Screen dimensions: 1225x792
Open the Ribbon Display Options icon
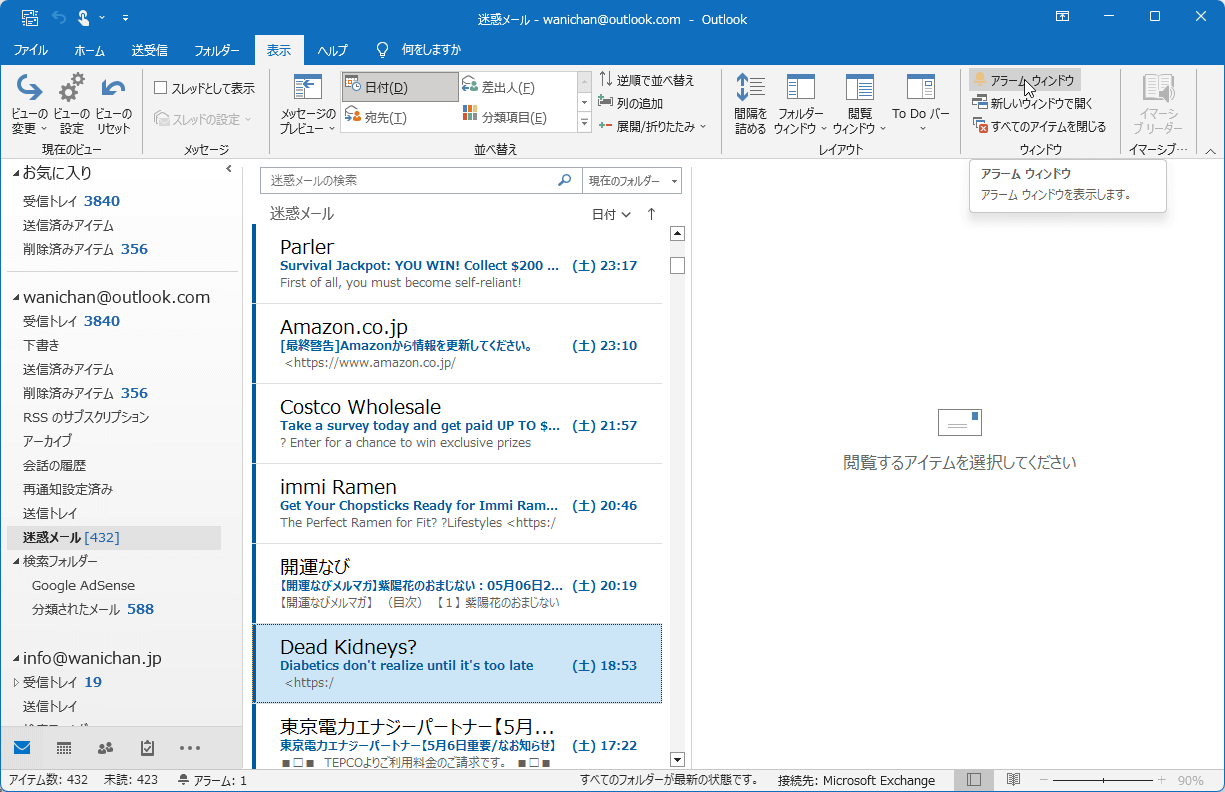pyautogui.click(x=1062, y=17)
